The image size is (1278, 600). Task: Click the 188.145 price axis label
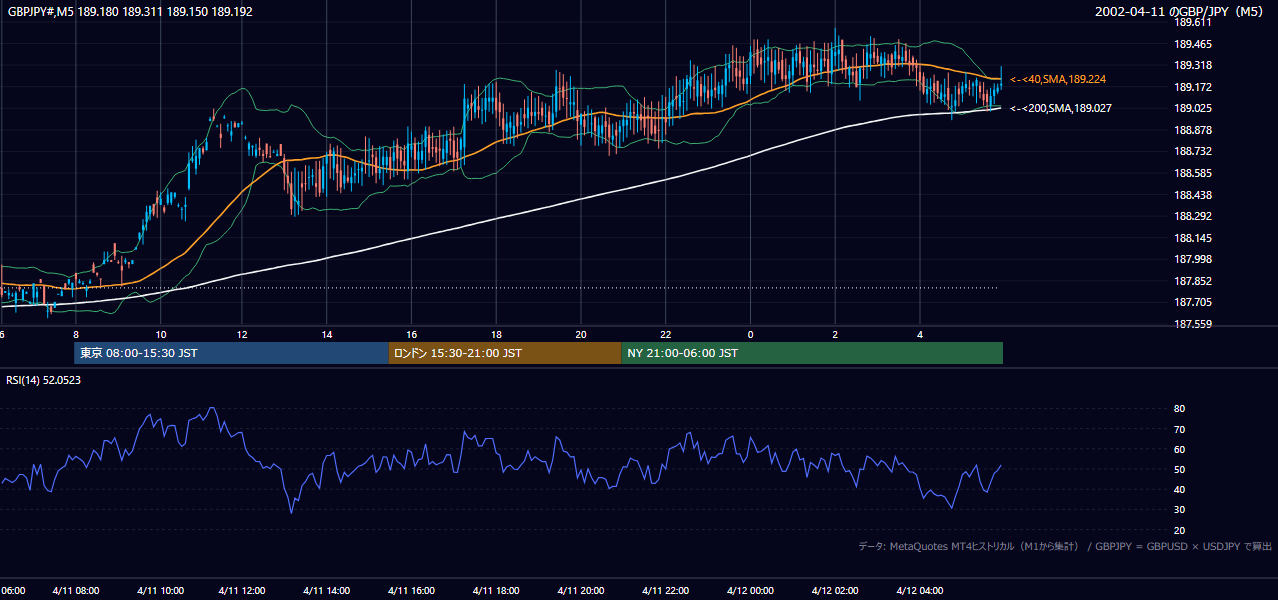[1193, 238]
